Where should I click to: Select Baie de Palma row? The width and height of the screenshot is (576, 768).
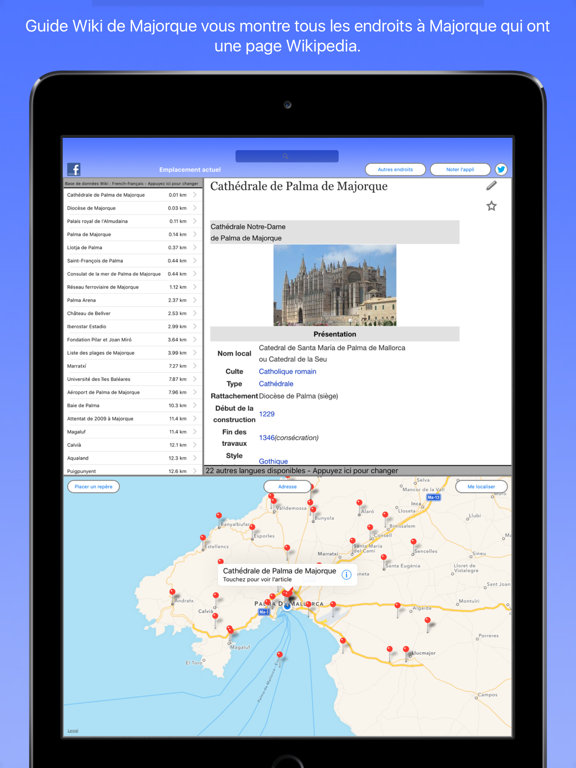[133, 406]
